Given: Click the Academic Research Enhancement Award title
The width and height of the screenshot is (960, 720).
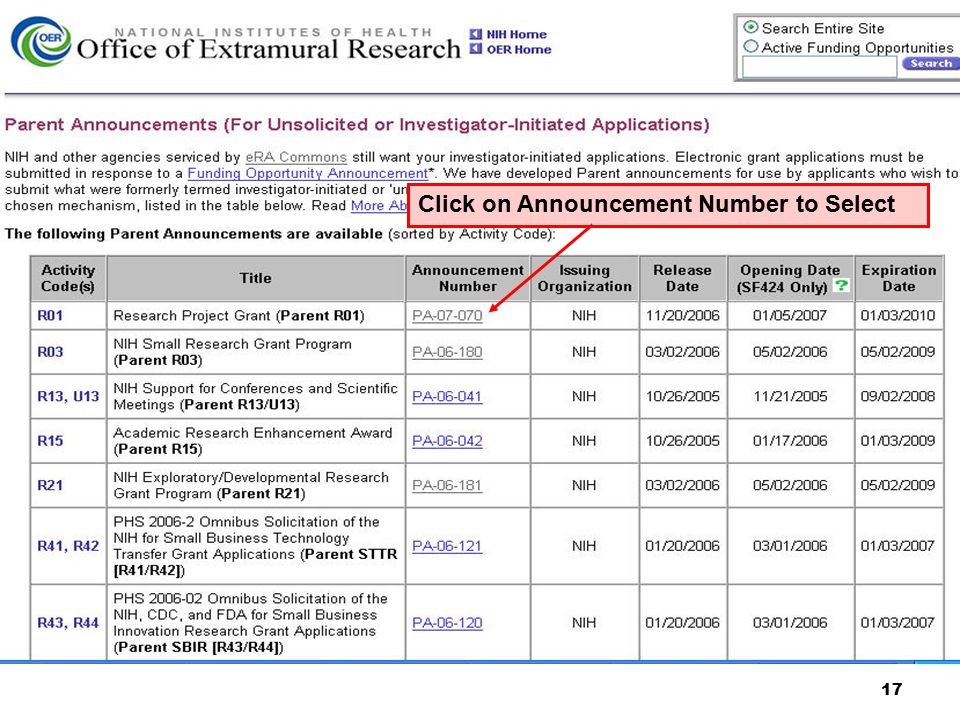Looking at the screenshot, I should [253, 441].
